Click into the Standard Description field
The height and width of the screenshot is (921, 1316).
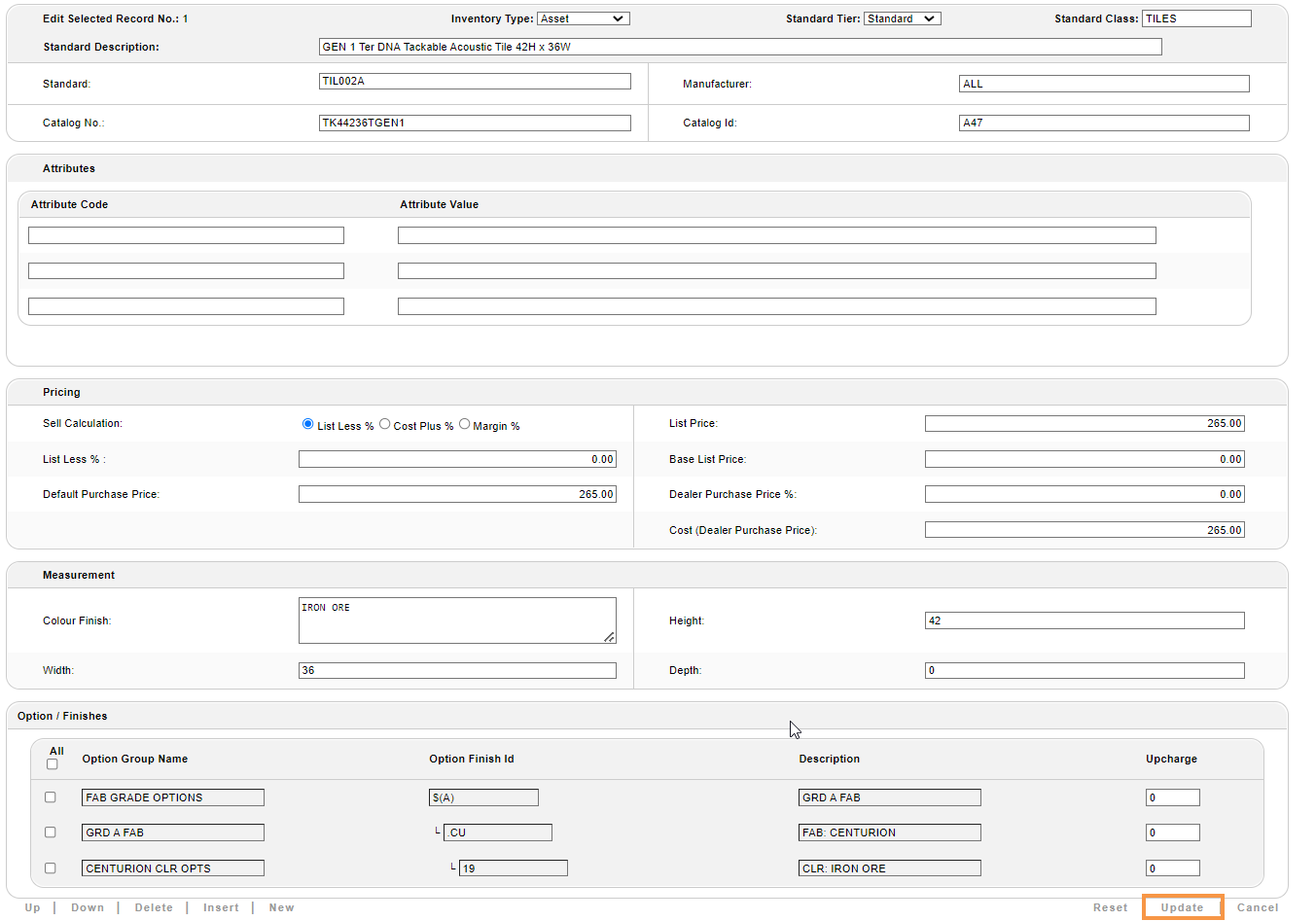(x=739, y=47)
